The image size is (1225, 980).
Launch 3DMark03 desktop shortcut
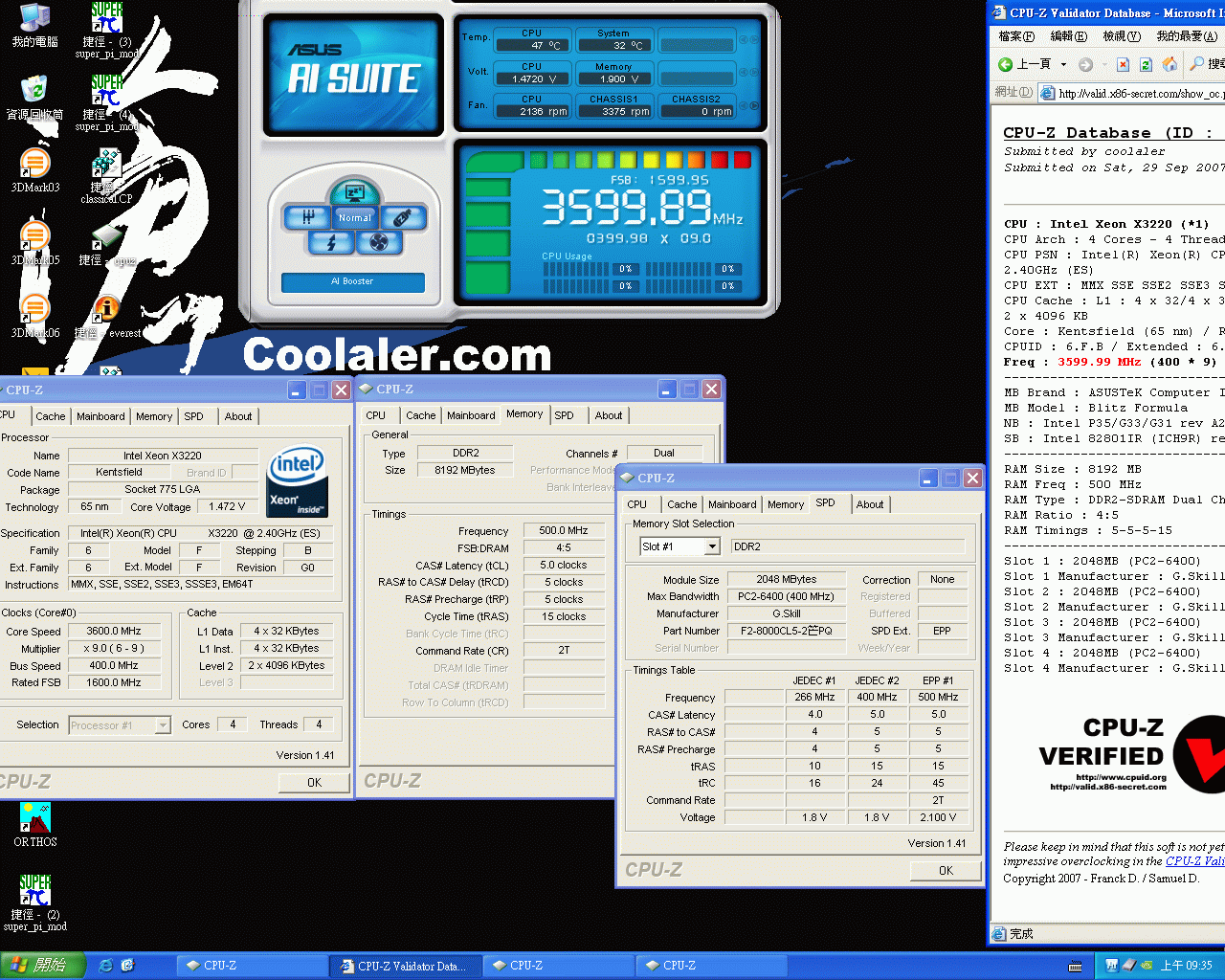coord(35,171)
